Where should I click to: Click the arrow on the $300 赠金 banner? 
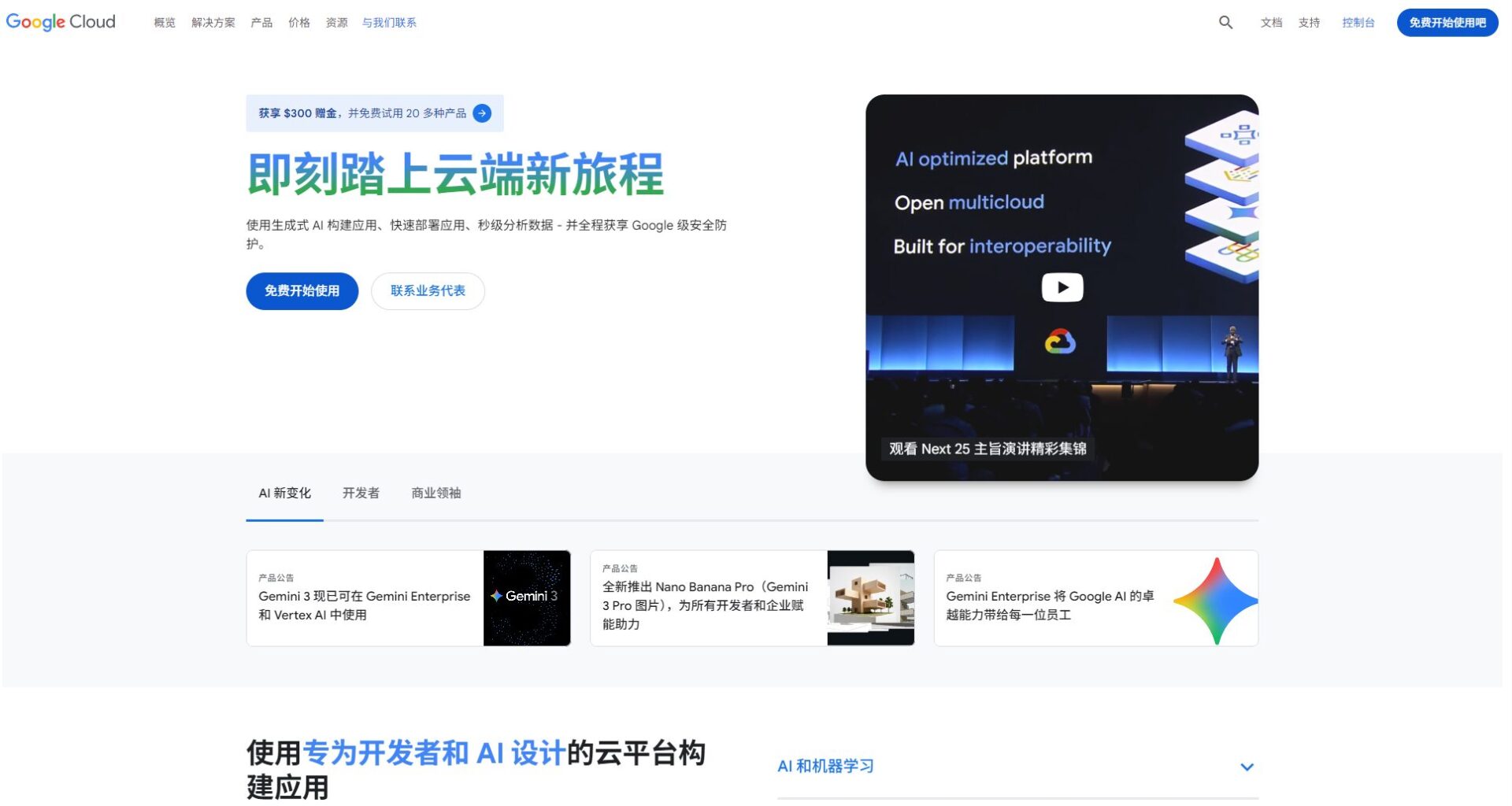tap(480, 113)
